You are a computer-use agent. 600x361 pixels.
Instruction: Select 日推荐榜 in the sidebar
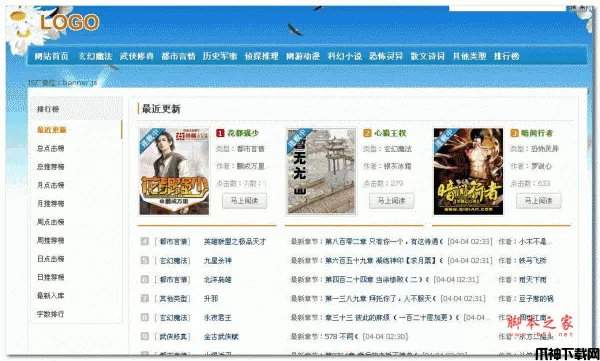coord(51,277)
